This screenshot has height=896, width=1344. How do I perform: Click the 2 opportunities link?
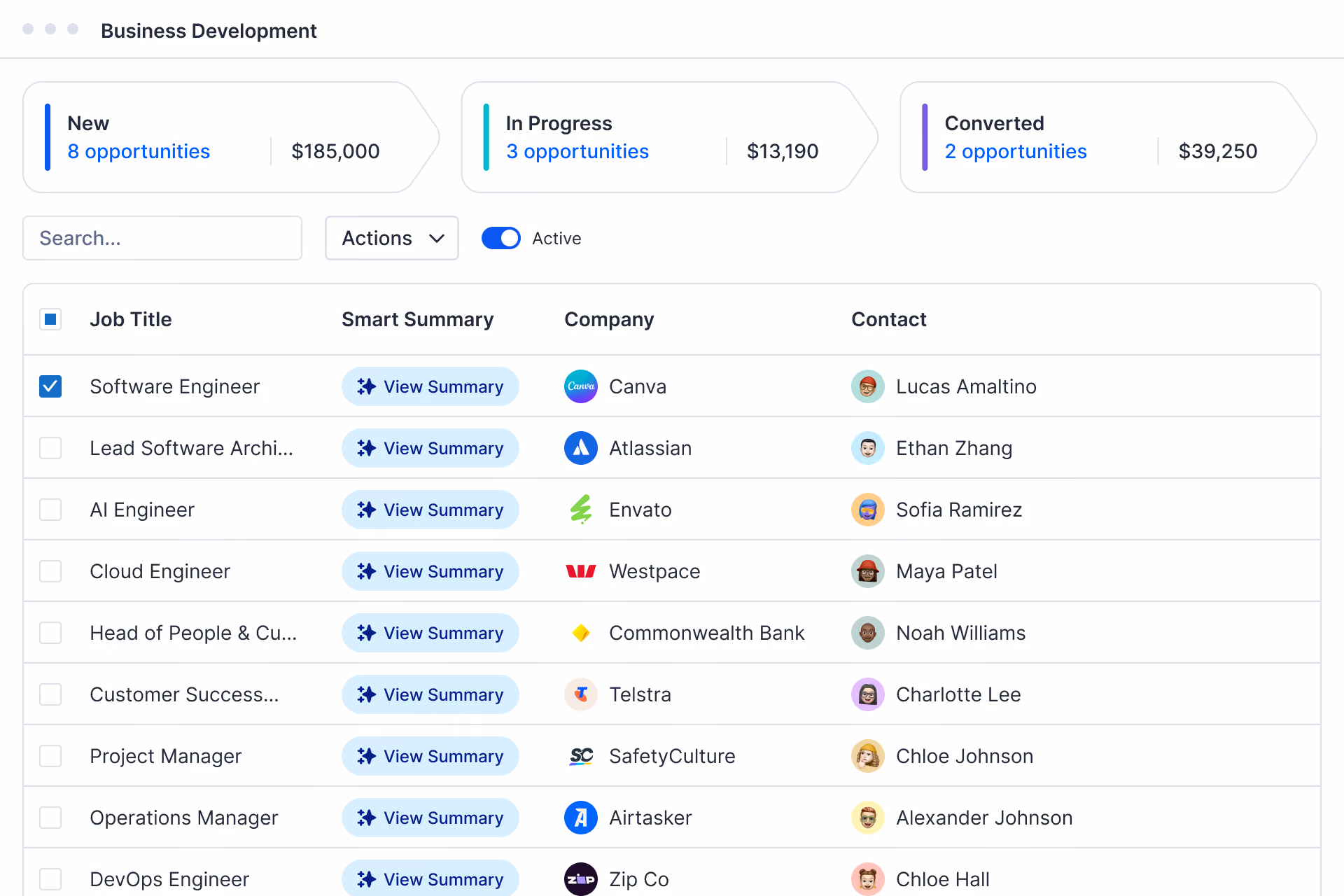click(x=1016, y=151)
